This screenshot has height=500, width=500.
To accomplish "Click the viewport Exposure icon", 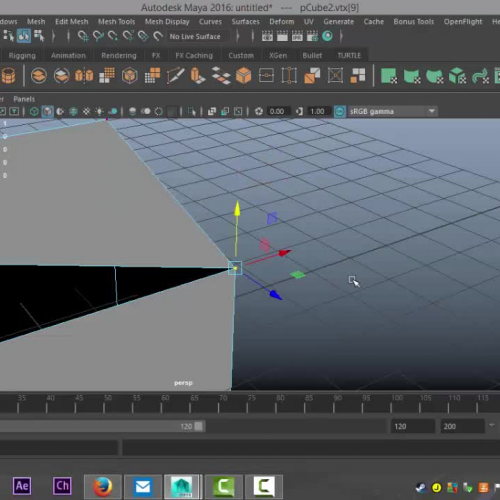I will point(259,111).
